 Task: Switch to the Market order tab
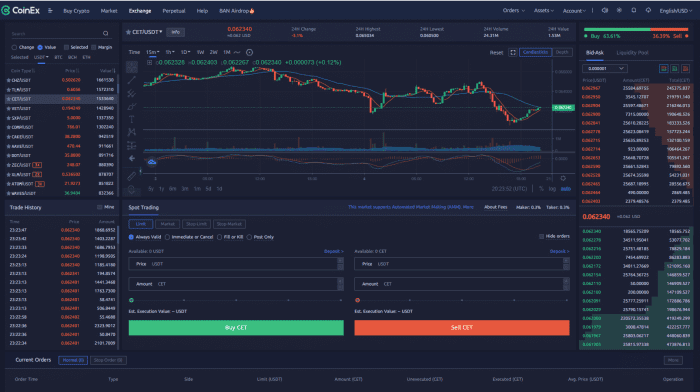click(167, 224)
